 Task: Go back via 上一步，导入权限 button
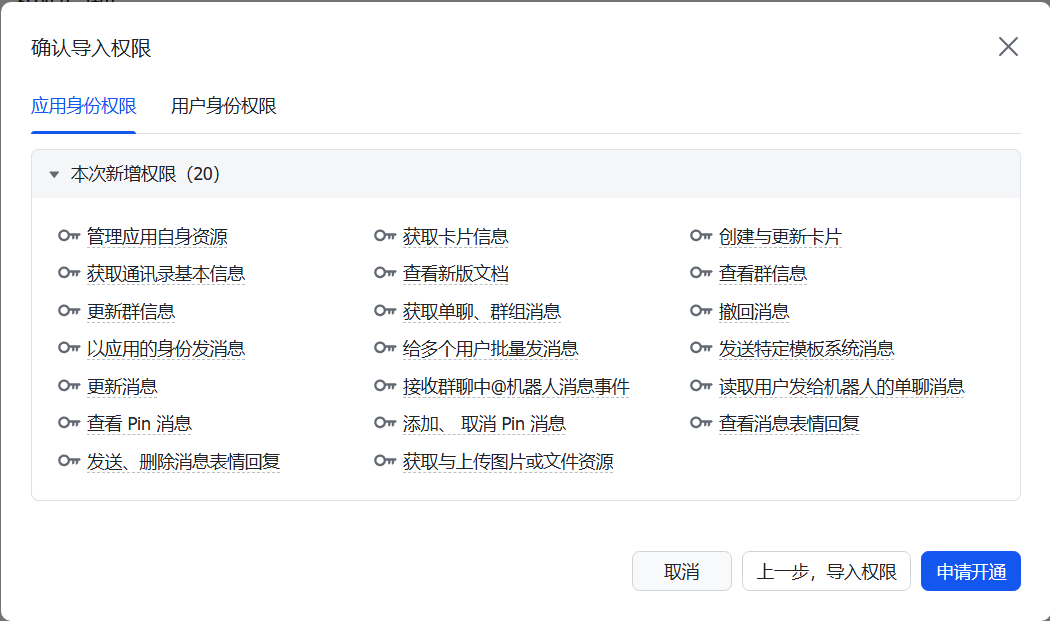tap(826, 571)
